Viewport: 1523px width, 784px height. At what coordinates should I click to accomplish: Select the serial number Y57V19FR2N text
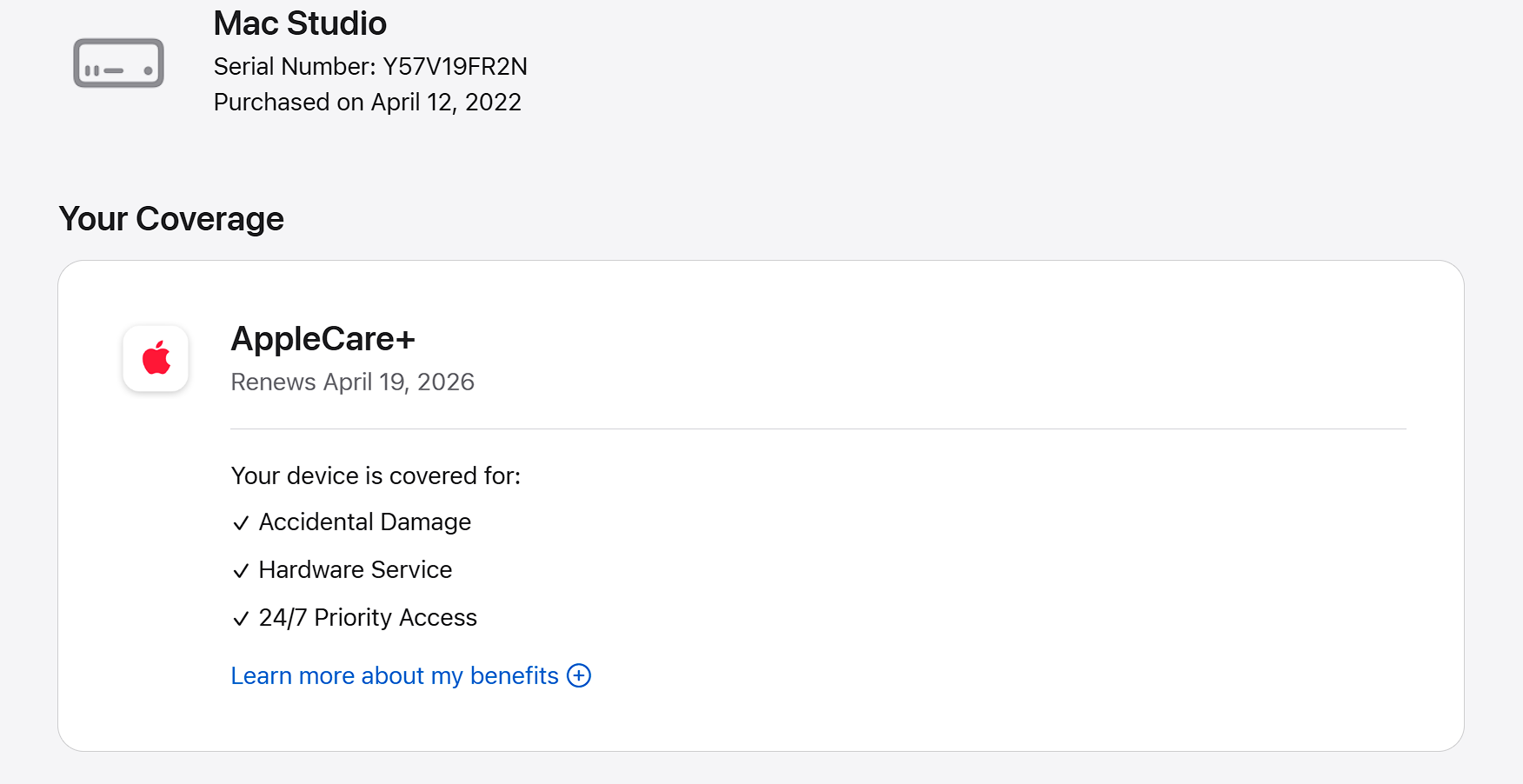(x=455, y=67)
